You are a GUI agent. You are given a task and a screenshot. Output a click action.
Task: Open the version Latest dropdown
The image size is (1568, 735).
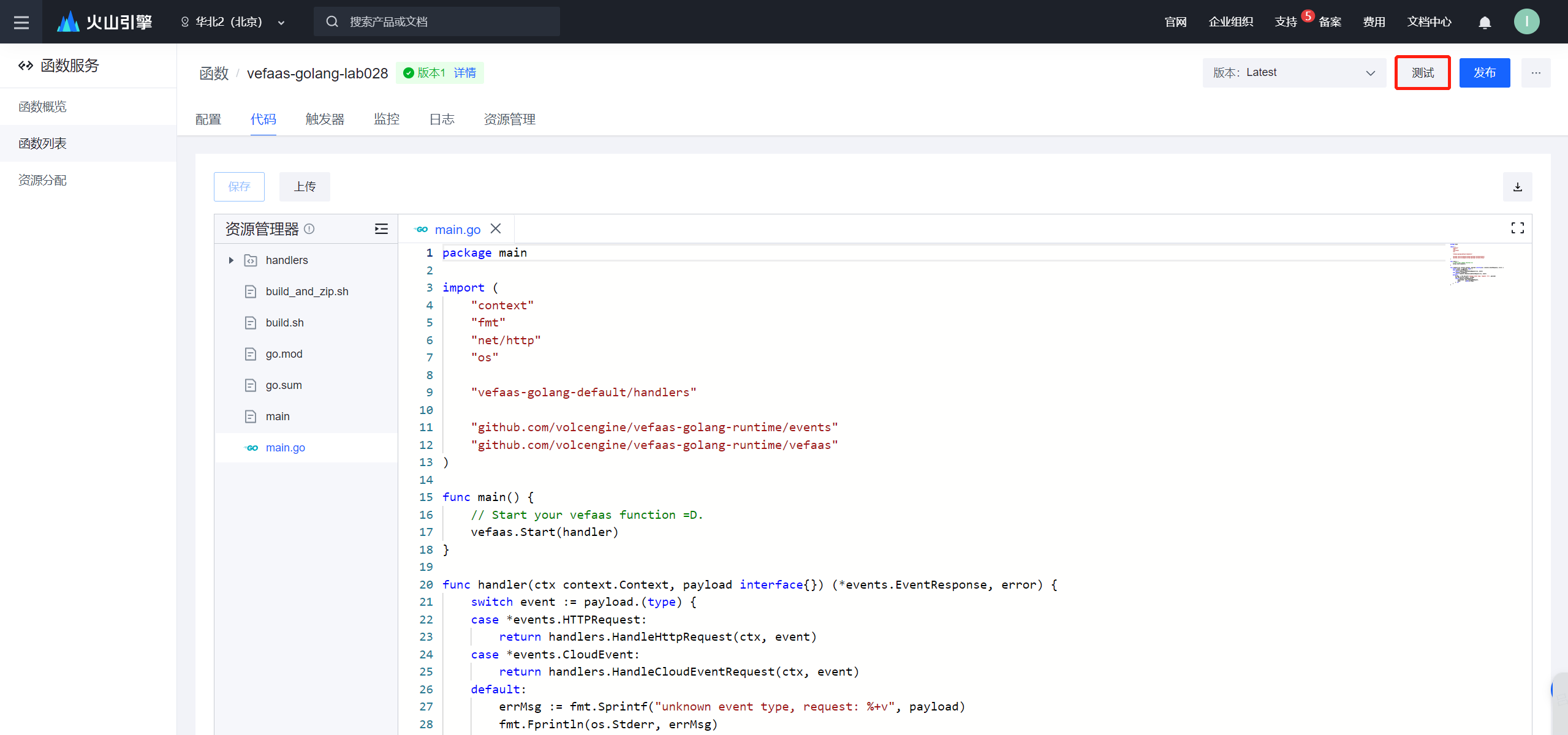(1293, 73)
